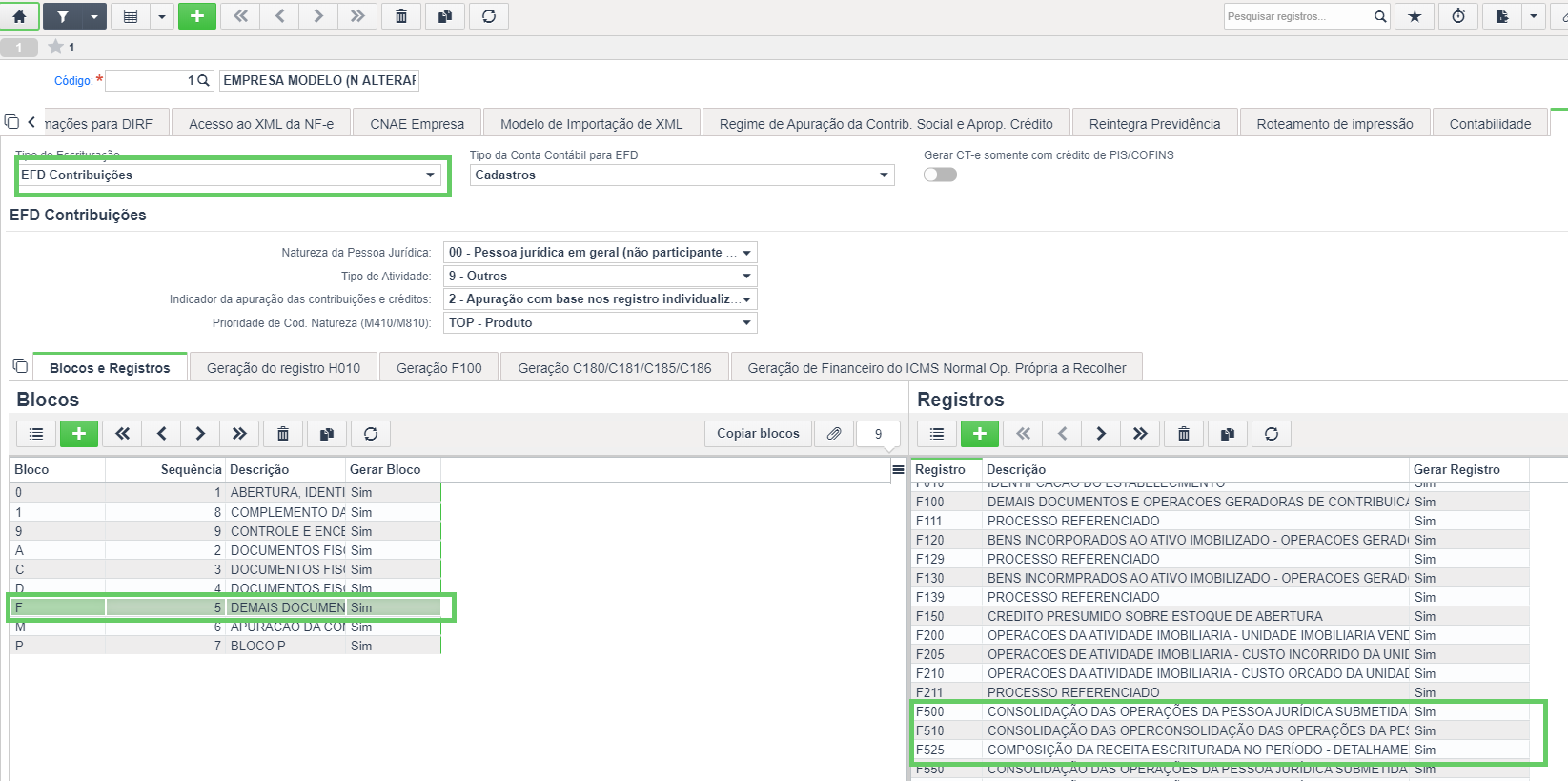This screenshot has height=781, width=1568.
Task: Click the Pesquisar registros search field
Action: click(x=1296, y=16)
